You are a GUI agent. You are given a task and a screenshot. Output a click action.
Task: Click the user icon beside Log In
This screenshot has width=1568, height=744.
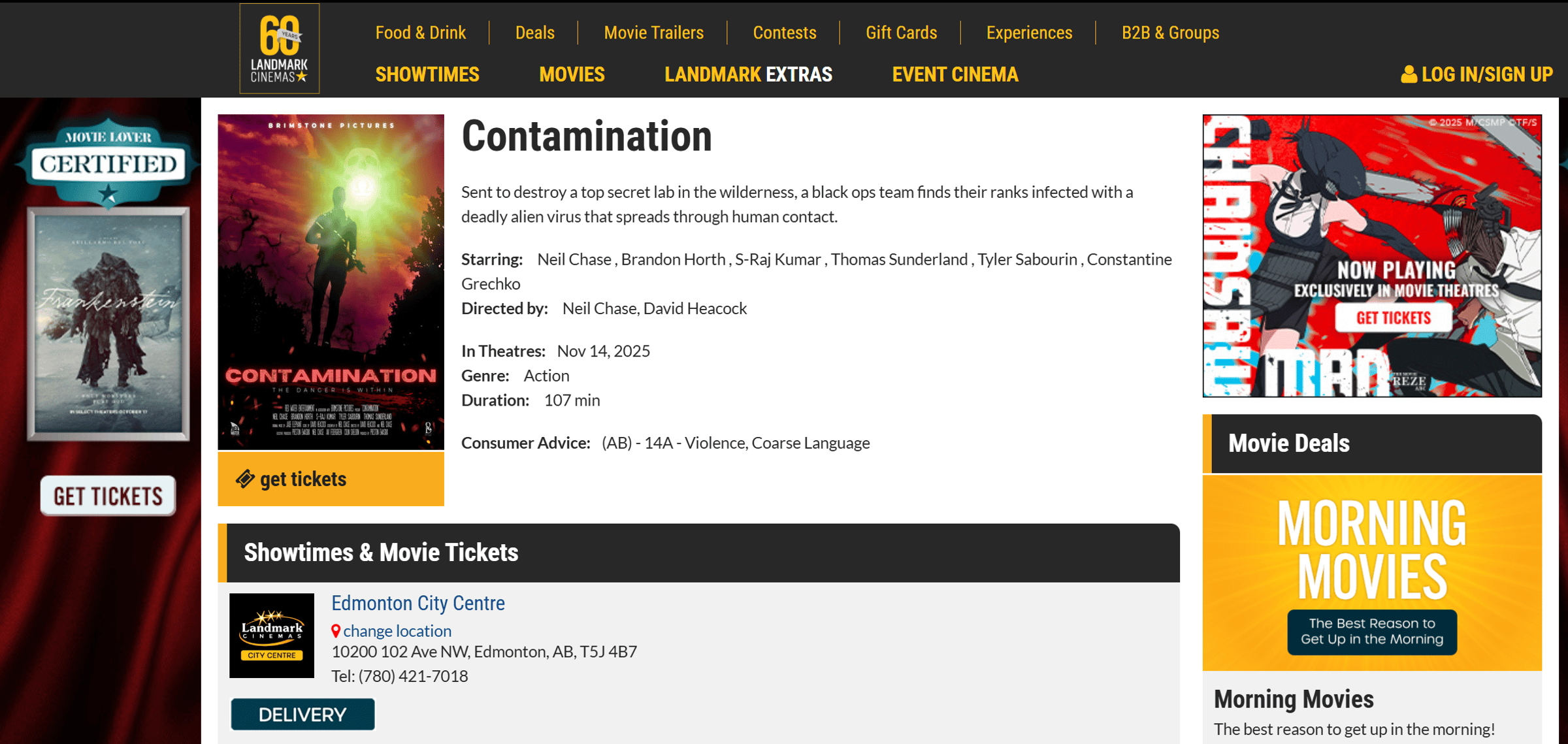coord(1409,74)
